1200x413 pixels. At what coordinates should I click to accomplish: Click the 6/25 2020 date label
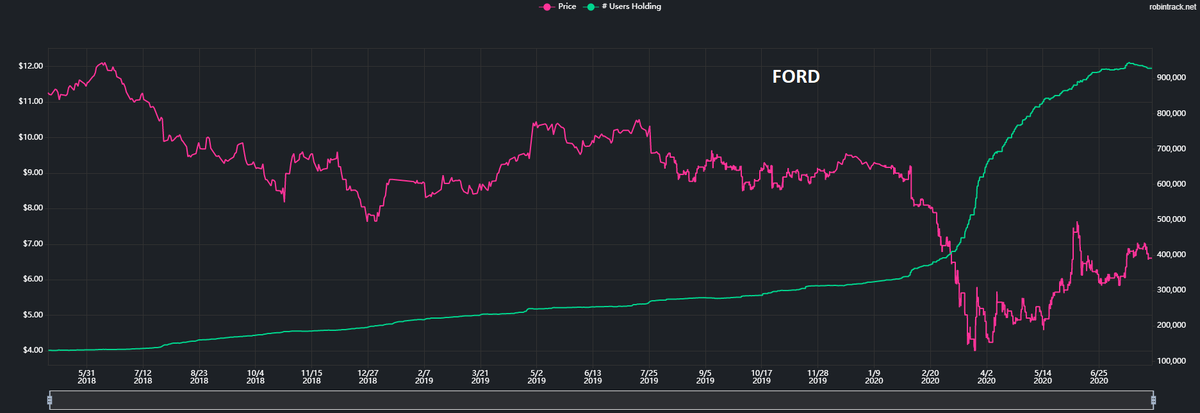click(x=1099, y=376)
